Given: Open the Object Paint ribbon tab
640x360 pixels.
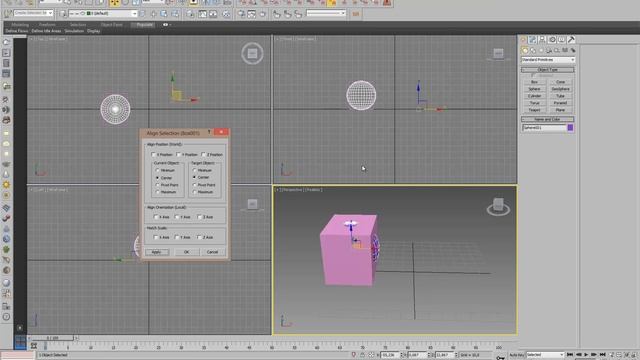Looking at the screenshot, I should click(111, 25).
